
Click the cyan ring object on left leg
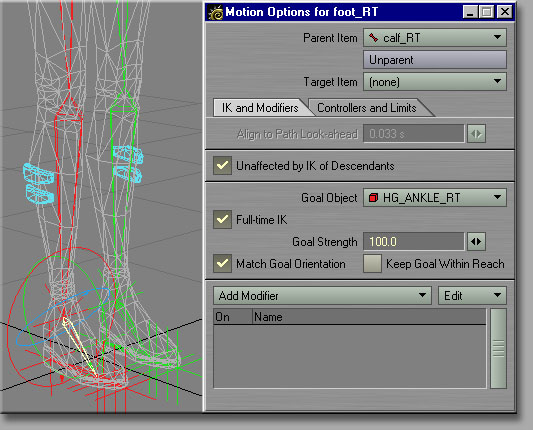[x=38, y=183]
